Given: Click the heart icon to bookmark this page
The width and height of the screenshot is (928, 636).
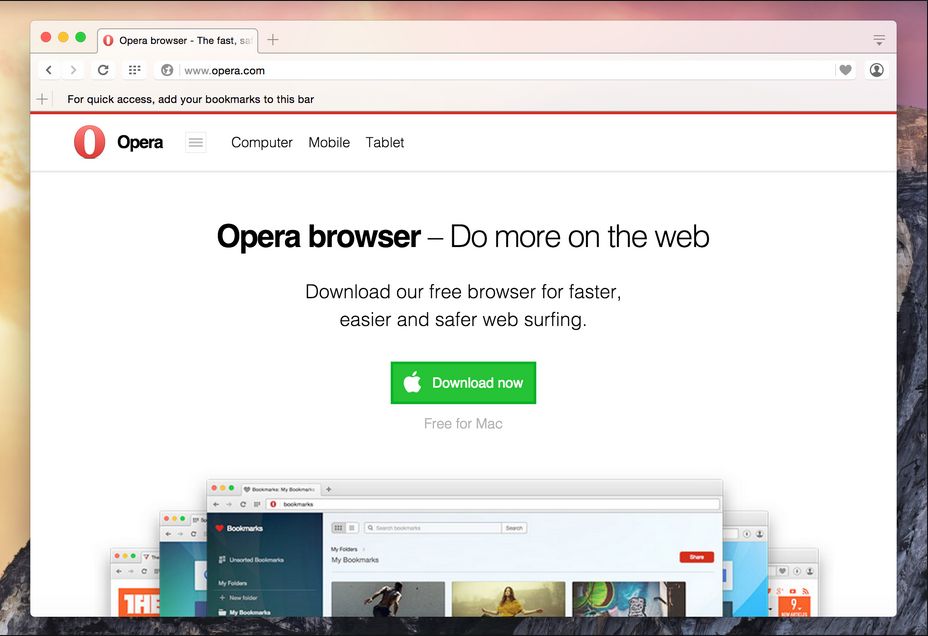Looking at the screenshot, I should [x=845, y=70].
